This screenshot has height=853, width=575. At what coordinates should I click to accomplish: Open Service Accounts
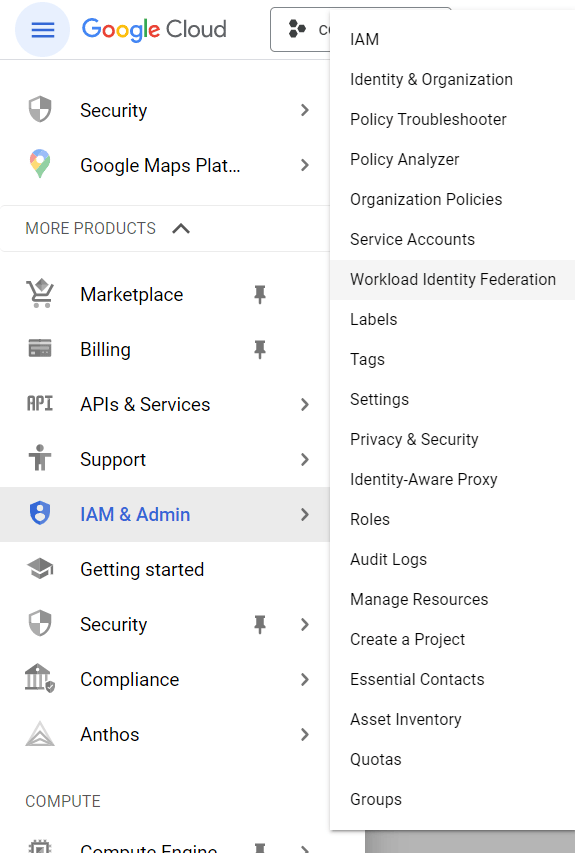[412, 239]
